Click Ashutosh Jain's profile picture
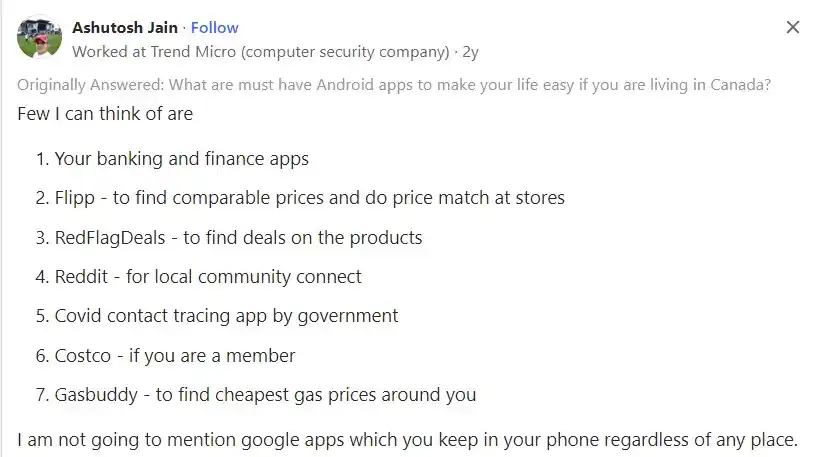This screenshot has width=823, height=457. [39, 38]
